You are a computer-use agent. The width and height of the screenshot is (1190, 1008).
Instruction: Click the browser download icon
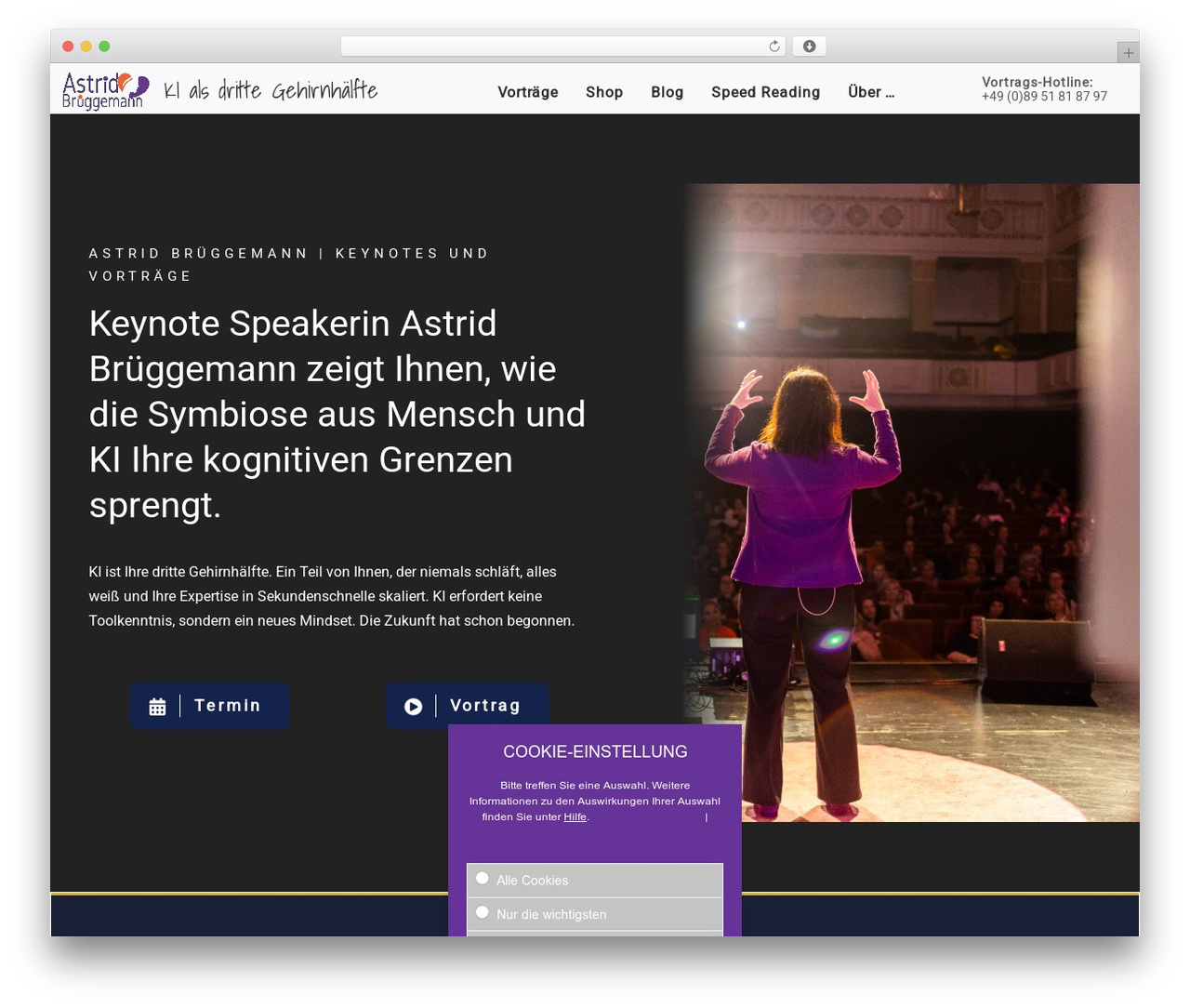pyautogui.click(x=810, y=46)
